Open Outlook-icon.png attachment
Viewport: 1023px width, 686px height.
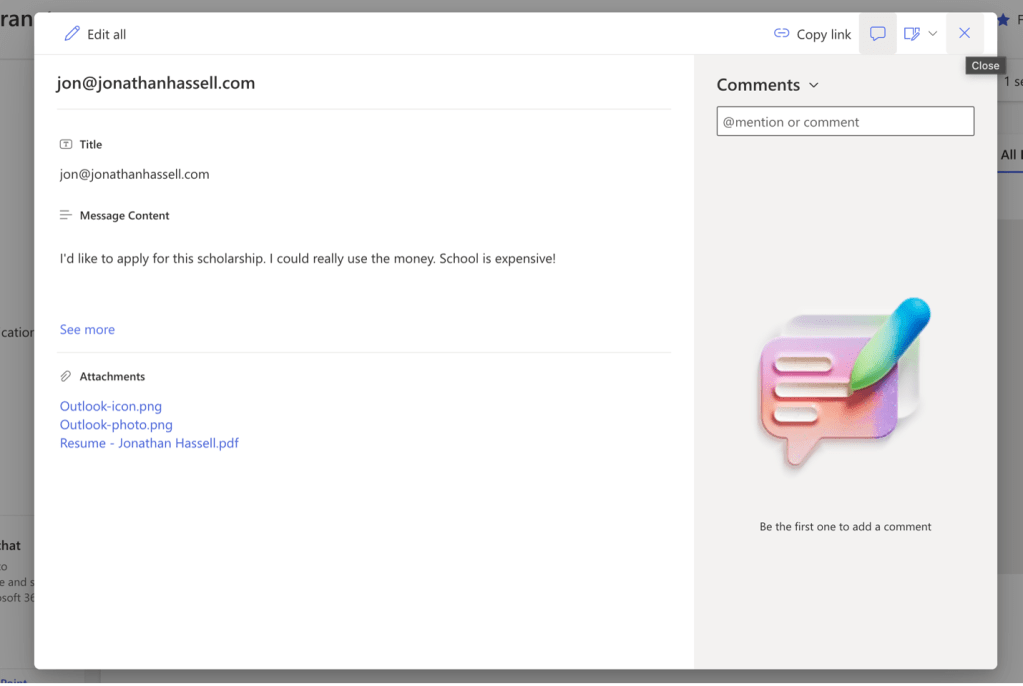click(x=111, y=406)
